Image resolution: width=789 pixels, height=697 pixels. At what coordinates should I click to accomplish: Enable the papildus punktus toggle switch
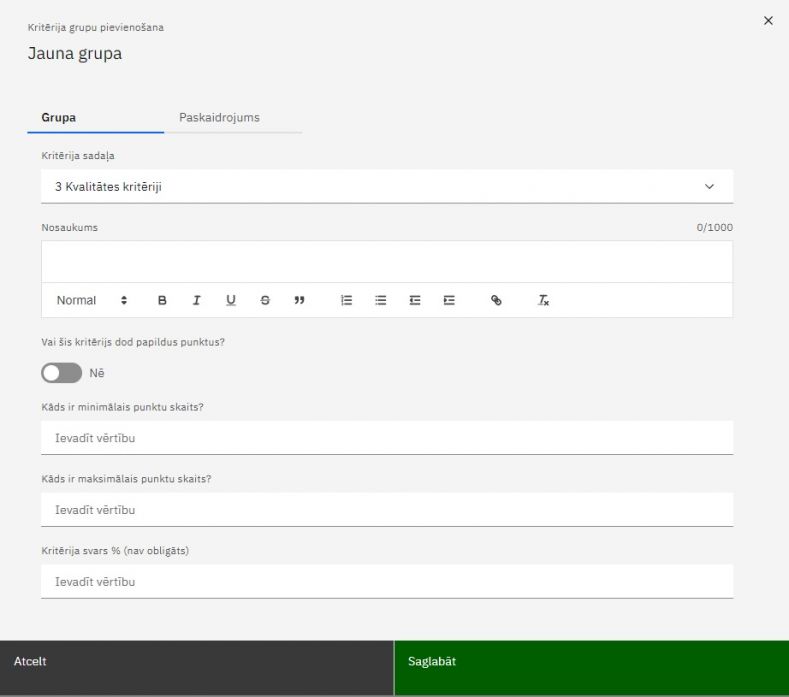[61, 373]
